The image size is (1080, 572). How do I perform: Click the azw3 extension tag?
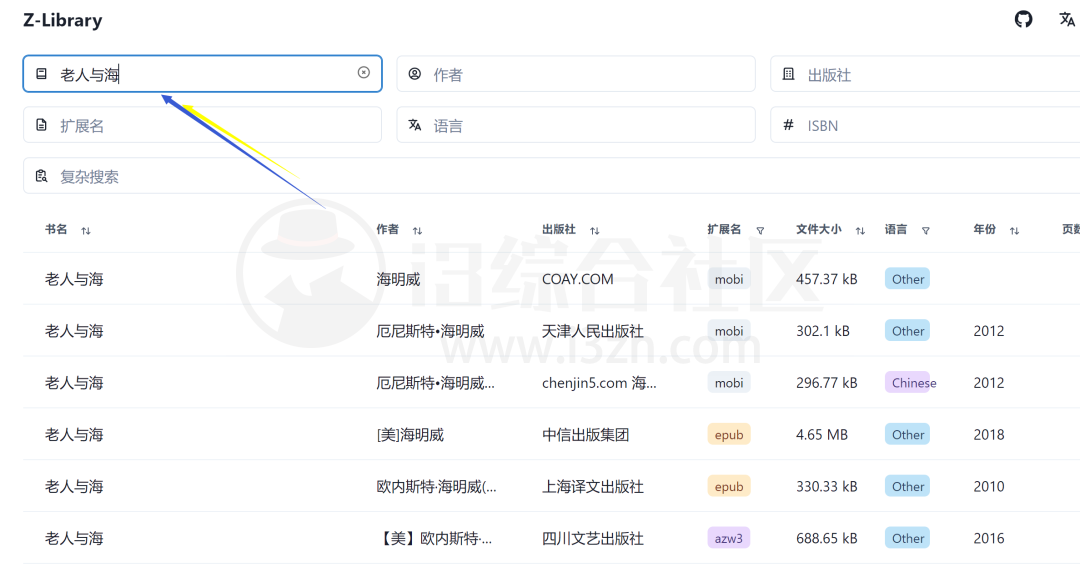(729, 538)
